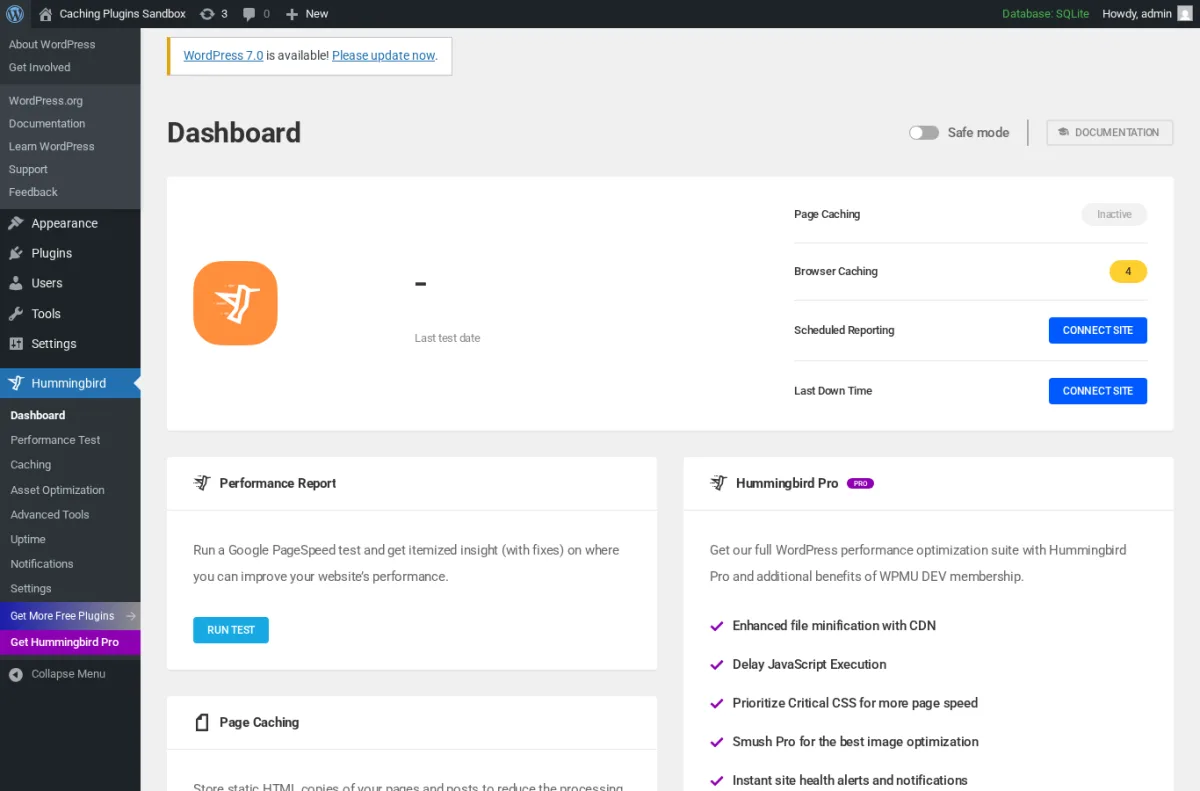Viewport: 1200px width, 791px height.
Task: Click the Appearance paintbrush icon
Action: [x=16, y=223]
